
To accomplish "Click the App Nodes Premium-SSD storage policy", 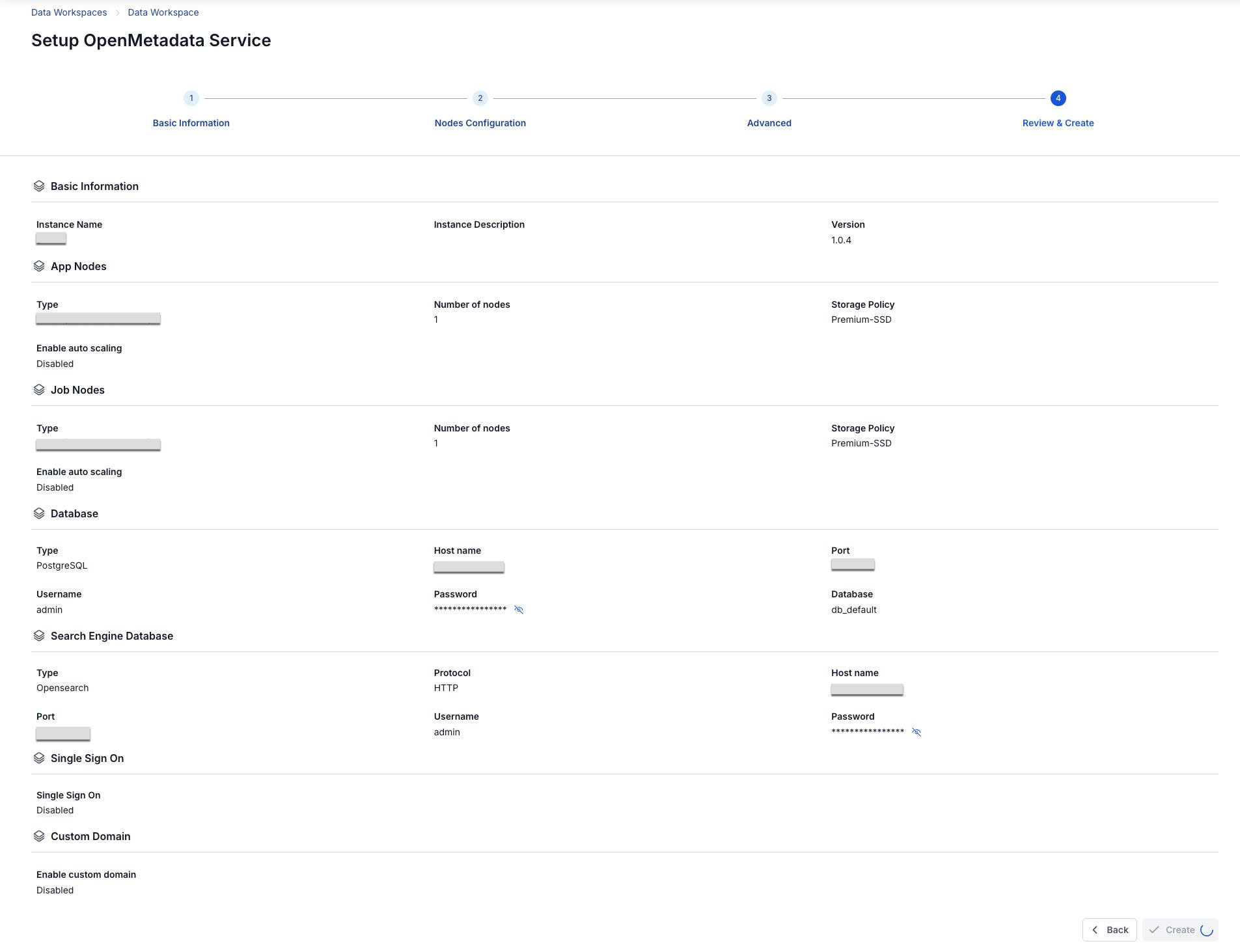I will [x=861, y=320].
